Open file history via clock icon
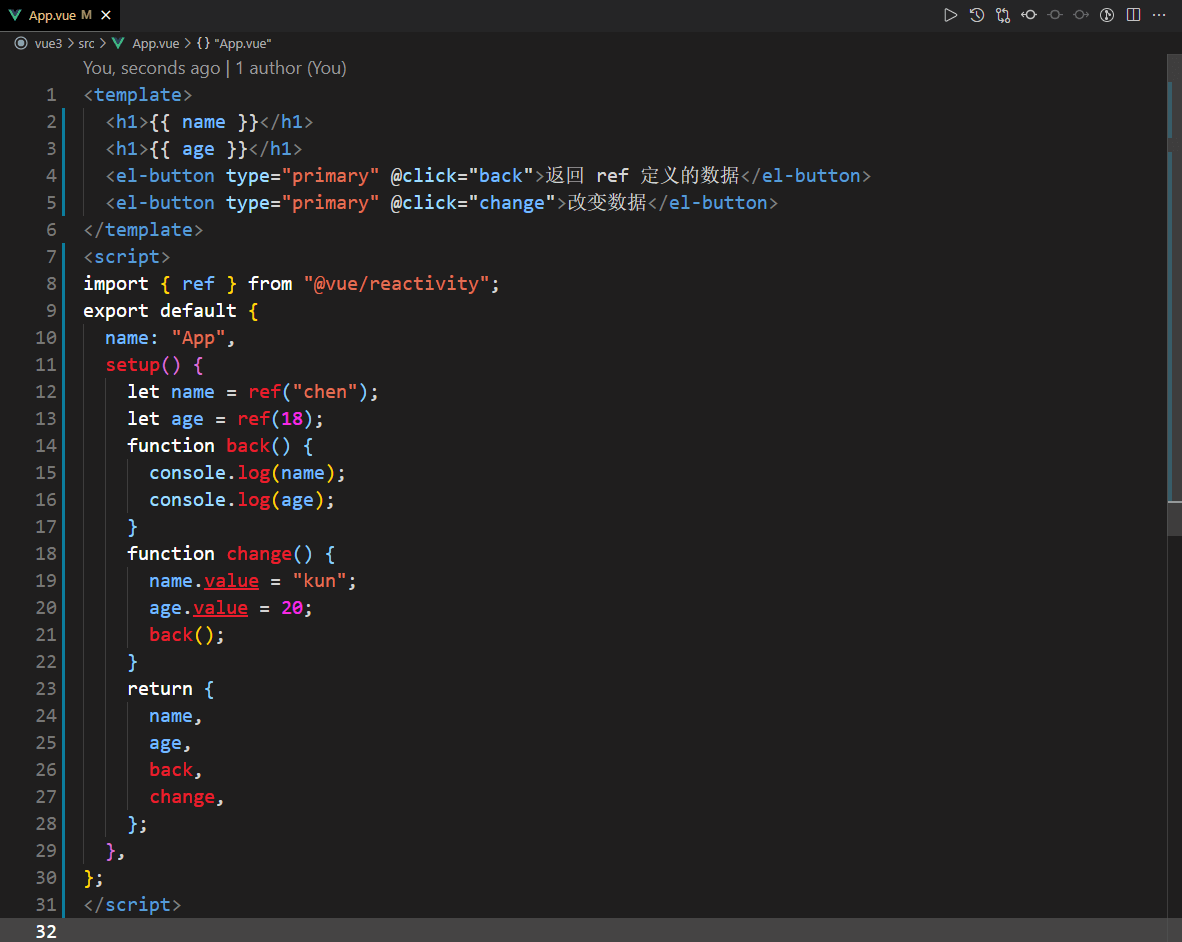The image size is (1182, 942). tap(977, 15)
